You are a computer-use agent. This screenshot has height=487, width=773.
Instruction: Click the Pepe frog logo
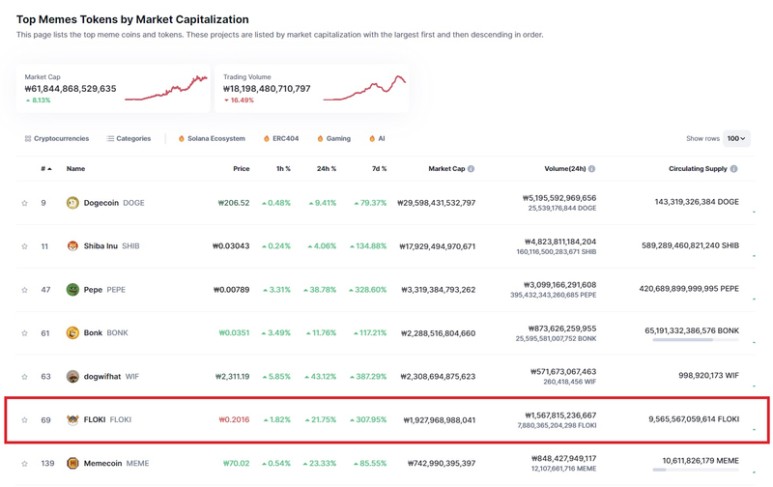tap(72, 289)
